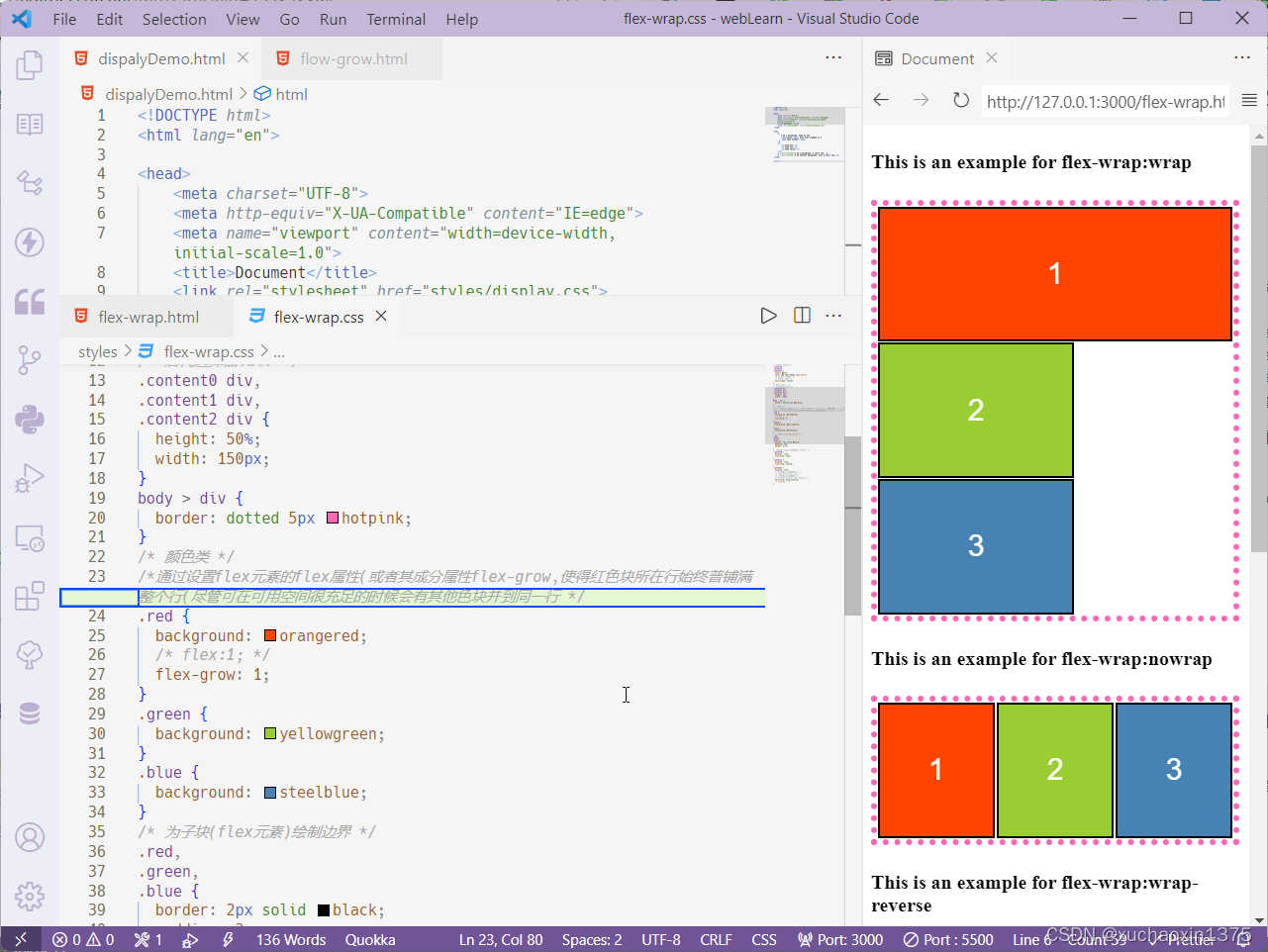This screenshot has width=1268, height=952.
Task: Split the flex-wrap.css editor right
Action: pos(802,316)
